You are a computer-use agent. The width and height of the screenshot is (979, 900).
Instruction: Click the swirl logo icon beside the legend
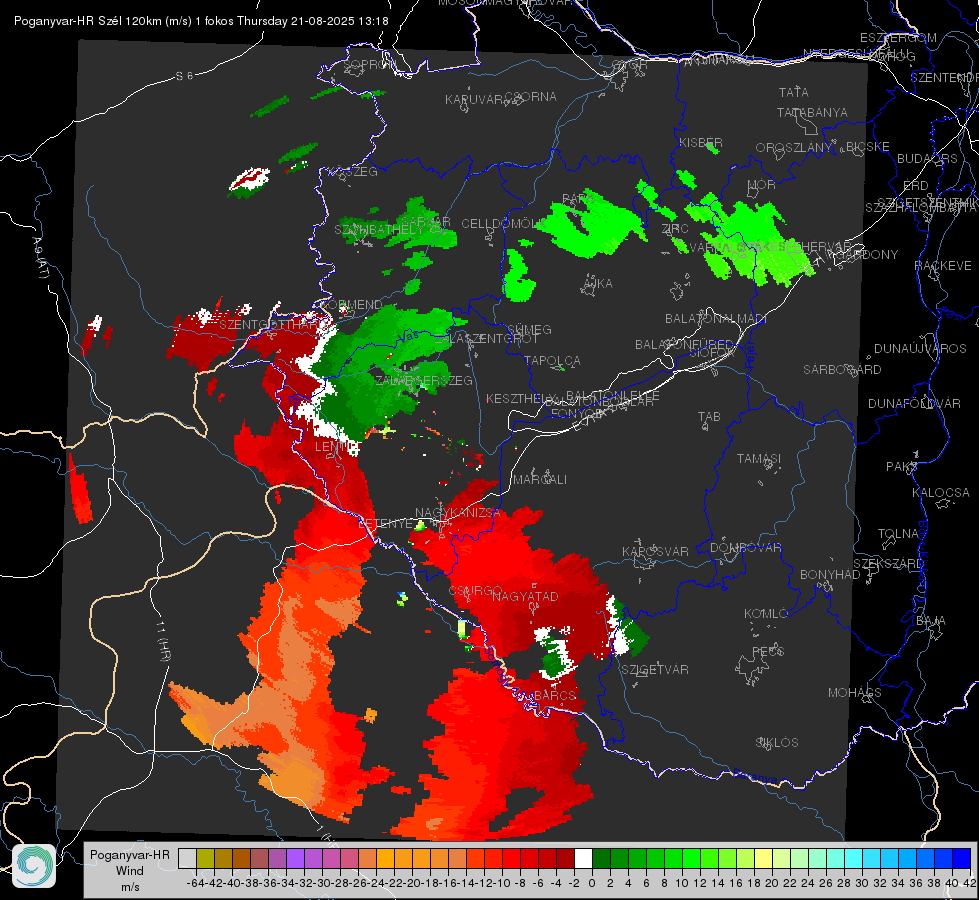point(34,866)
